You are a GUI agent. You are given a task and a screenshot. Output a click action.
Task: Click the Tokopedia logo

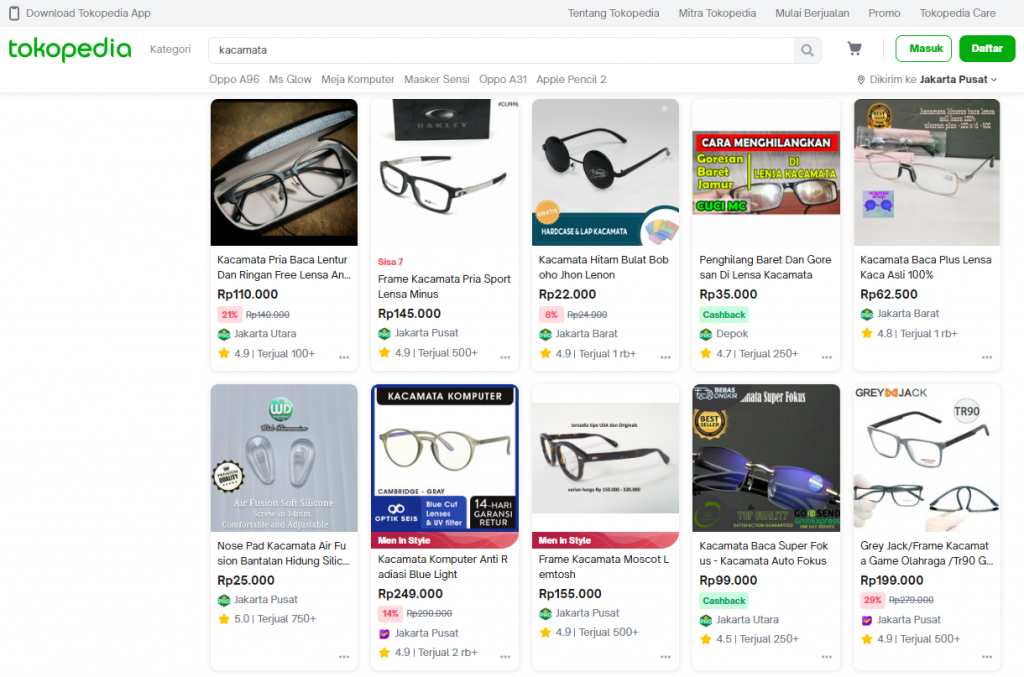(x=70, y=49)
